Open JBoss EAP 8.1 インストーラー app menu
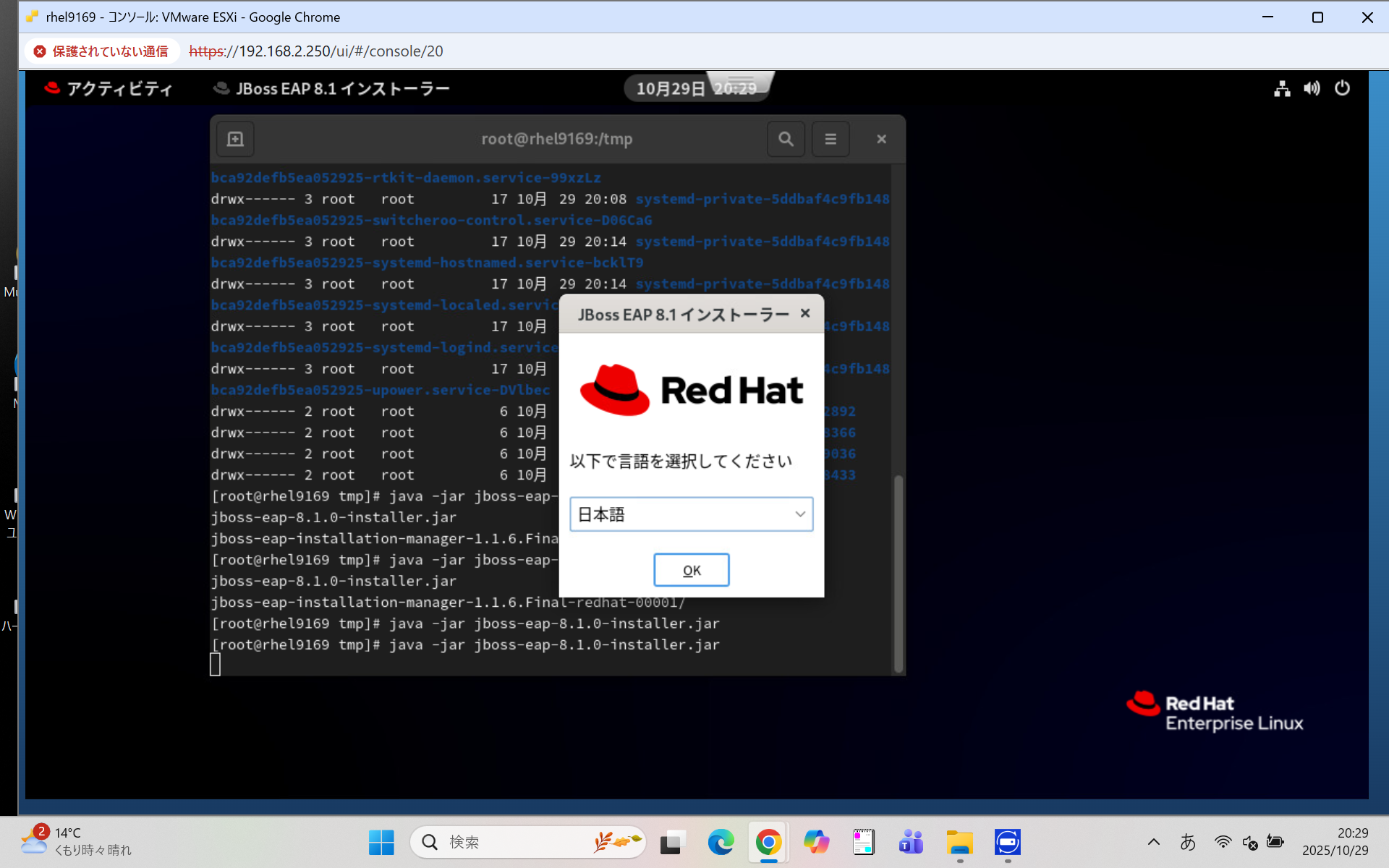This screenshot has width=1389, height=868. [331, 88]
